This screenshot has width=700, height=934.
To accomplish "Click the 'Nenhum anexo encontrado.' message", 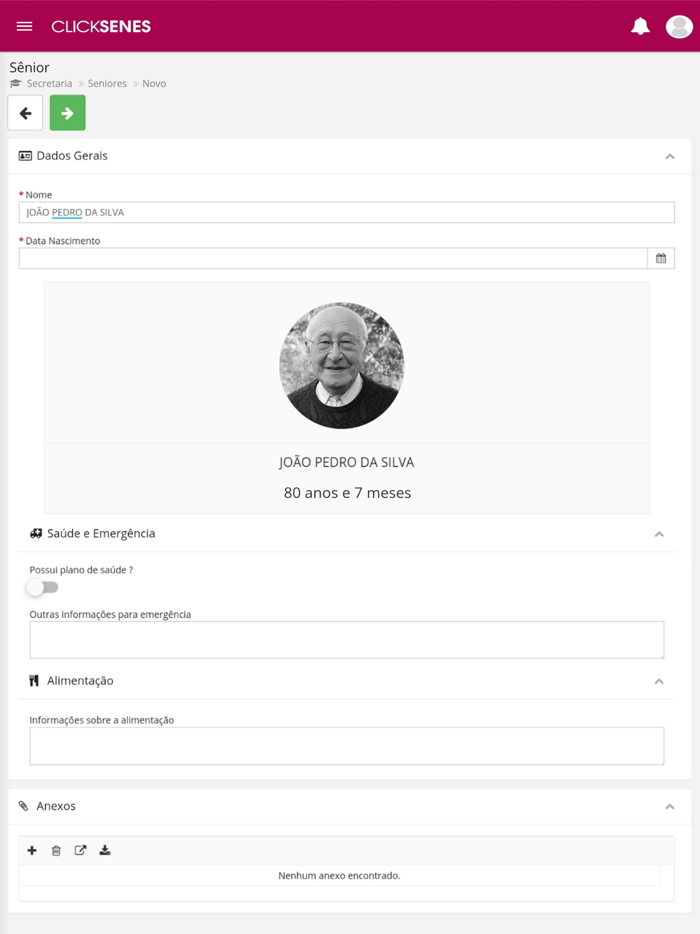I will tap(339, 876).
